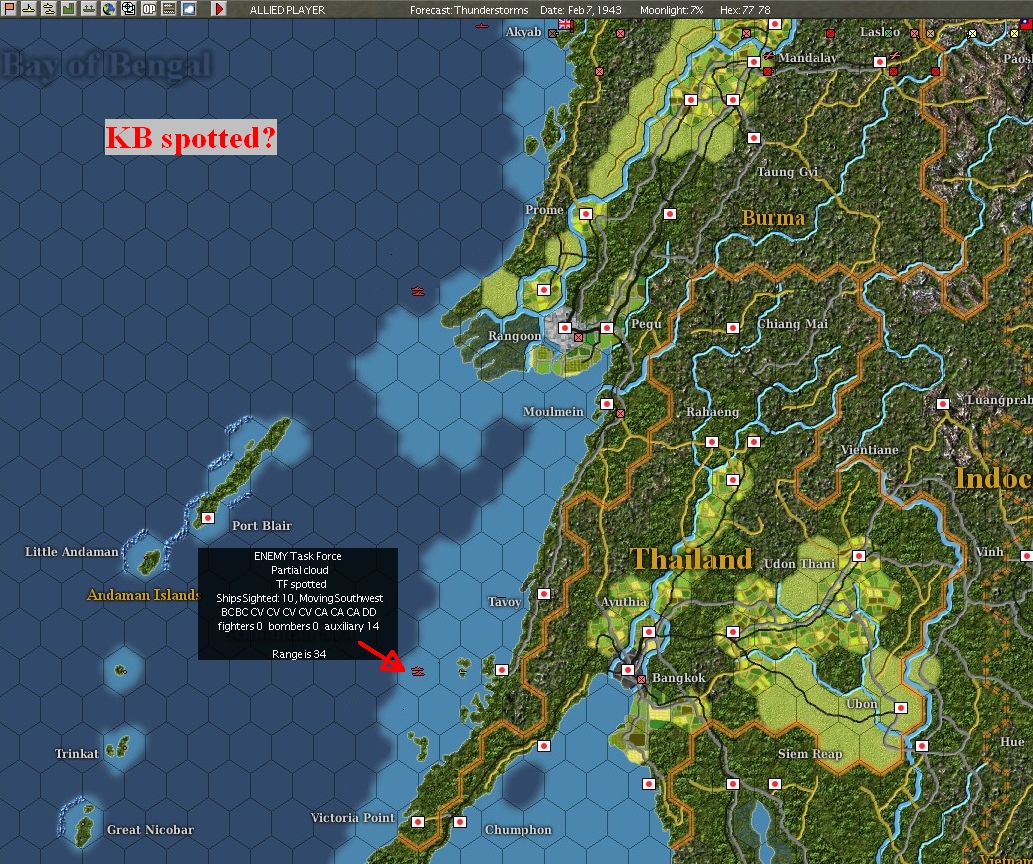Click the Hex: 77 78 coordinate readout
The width and height of the screenshot is (1033, 864).
click(745, 10)
